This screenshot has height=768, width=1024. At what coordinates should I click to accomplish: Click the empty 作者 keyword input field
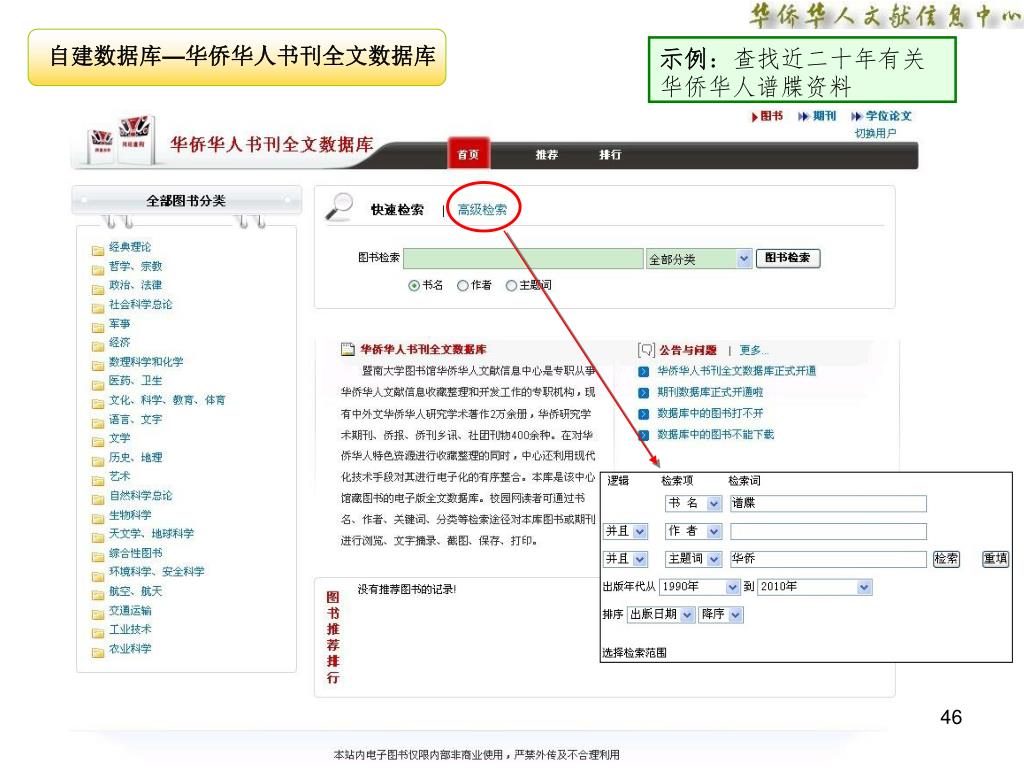point(828,532)
